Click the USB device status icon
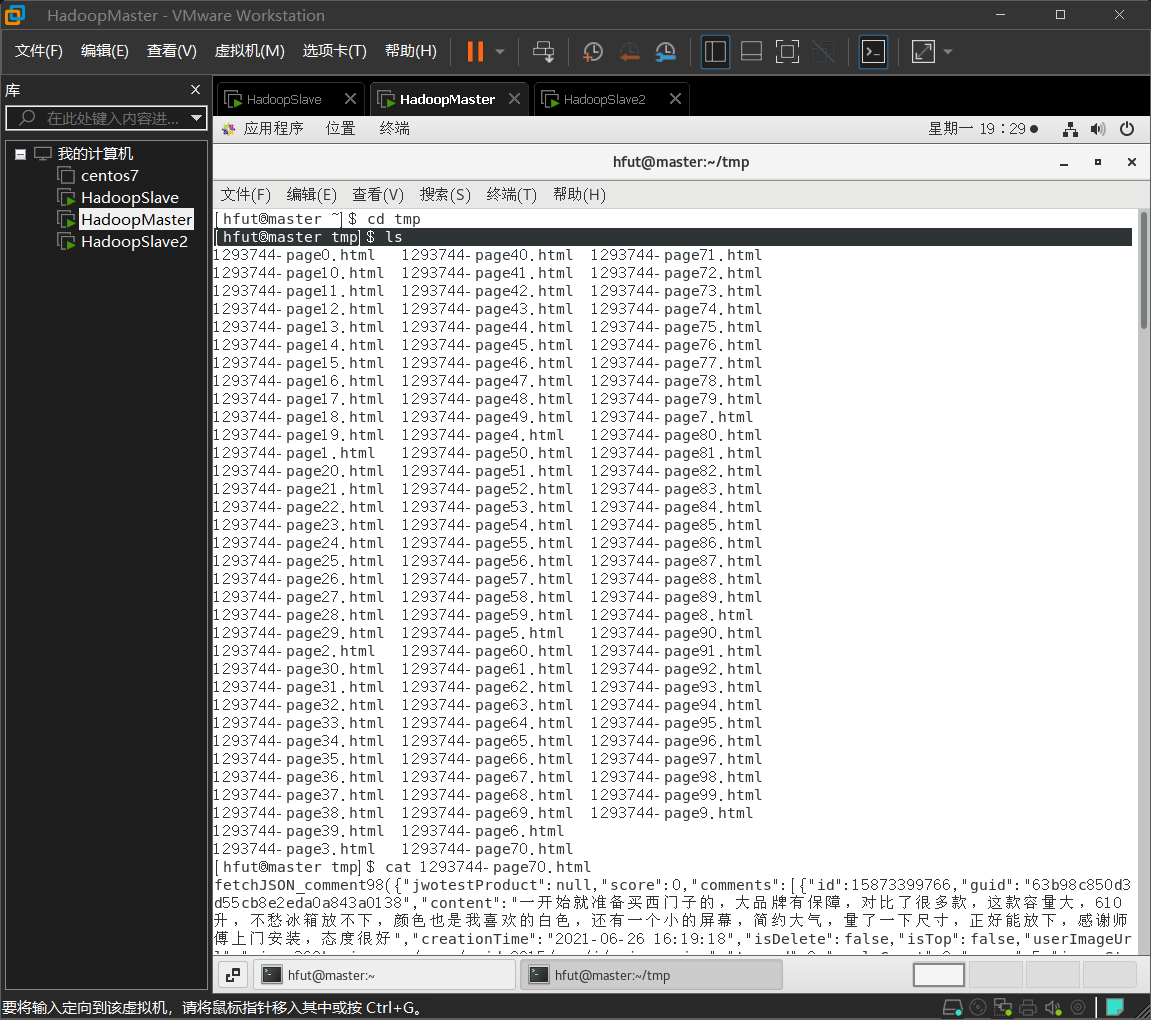Screen dimensions: 1151x1020 pos(1078,1008)
